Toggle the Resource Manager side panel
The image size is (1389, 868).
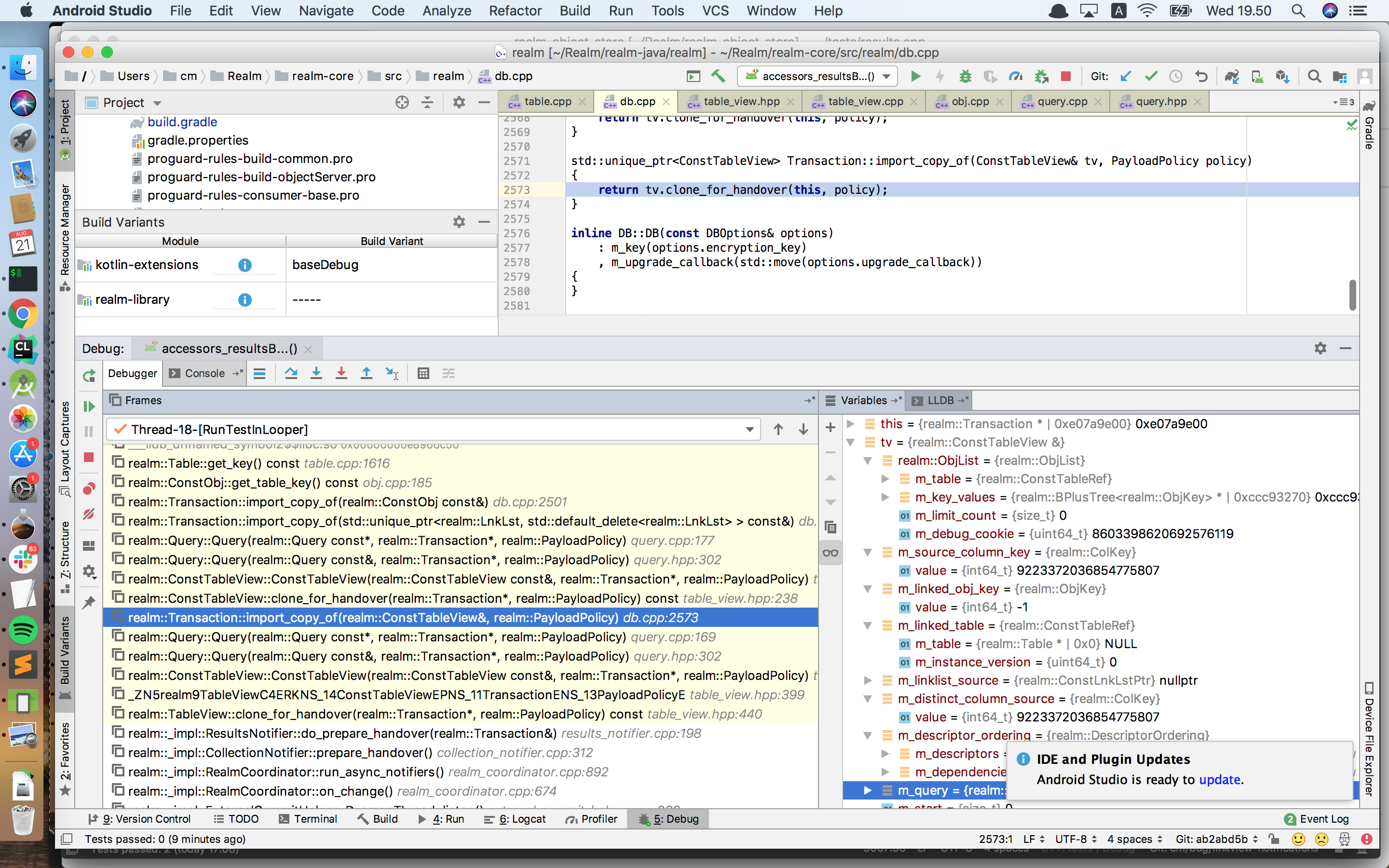tap(65, 237)
